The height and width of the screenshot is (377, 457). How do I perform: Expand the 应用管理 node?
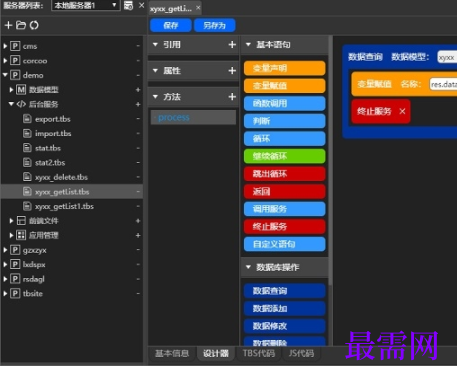pyautogui.click(x=11, y=235)
